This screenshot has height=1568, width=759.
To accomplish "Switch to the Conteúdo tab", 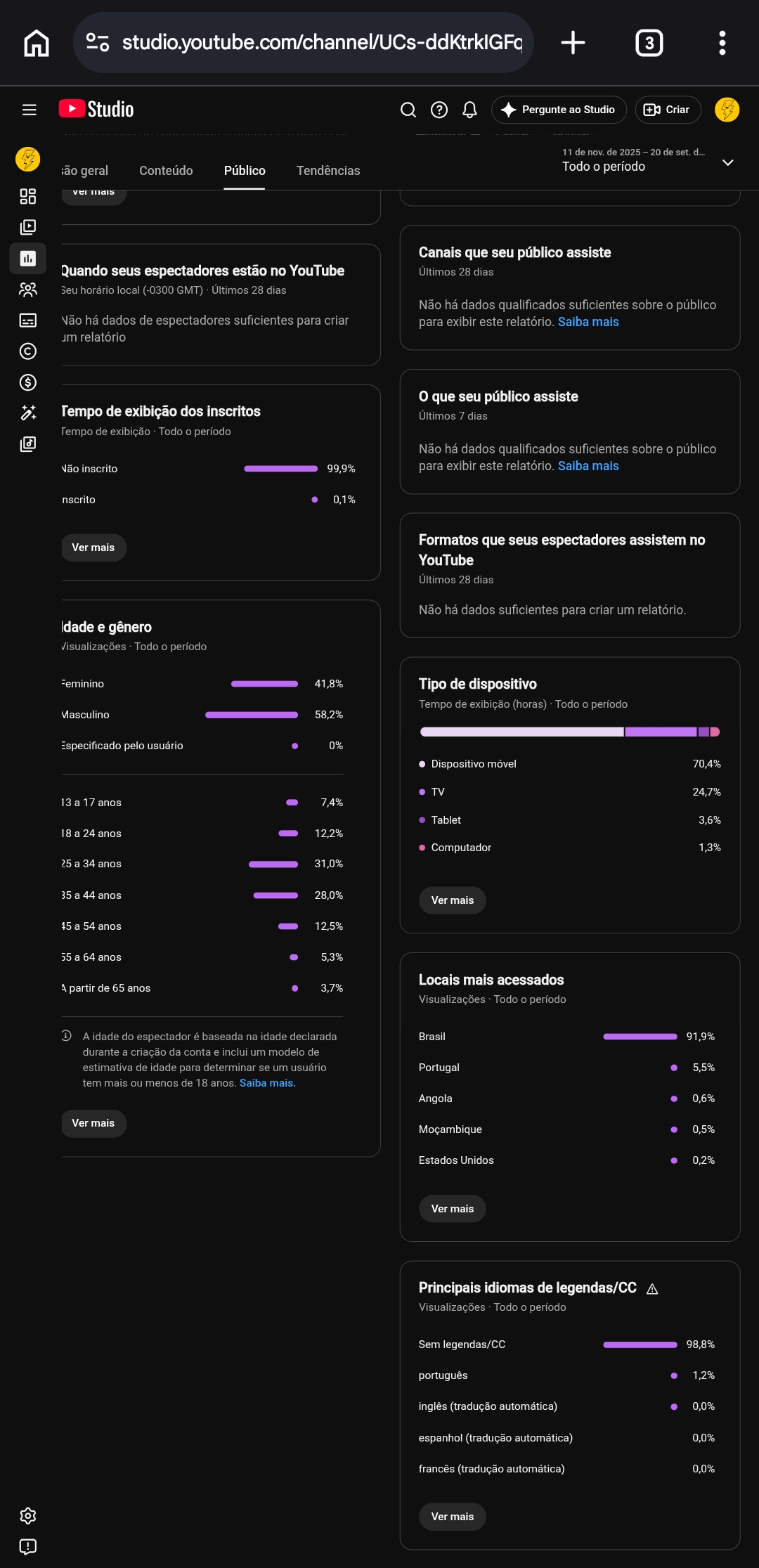I will tap(166, 171).
